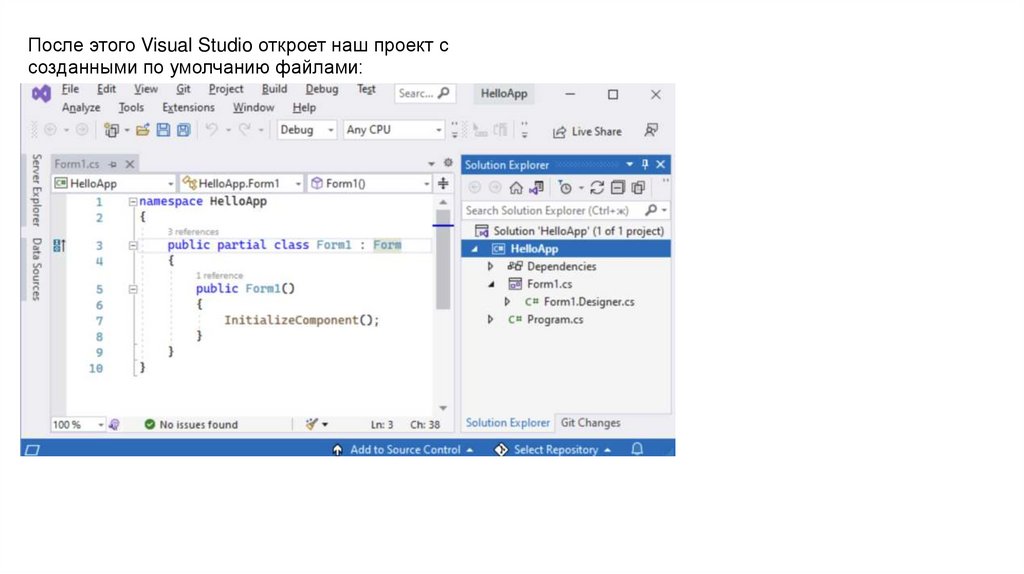This screenshot has height=574, width=1024.
Task: Select the Solution Explorer bottom tab
Action: pyautogui.click(x=507, y=423)
